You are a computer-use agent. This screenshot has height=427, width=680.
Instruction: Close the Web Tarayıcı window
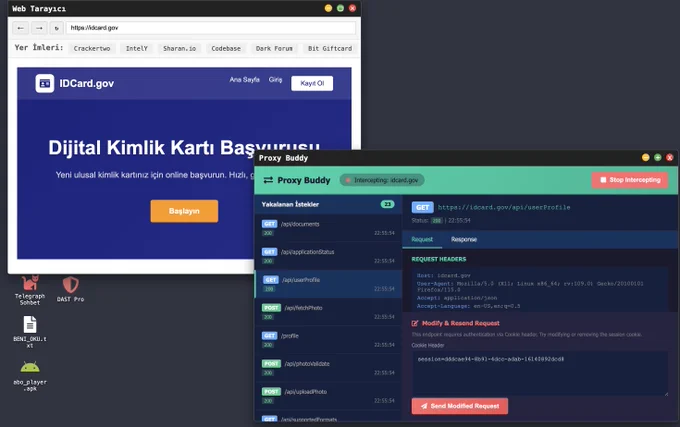tap(353, 8)
